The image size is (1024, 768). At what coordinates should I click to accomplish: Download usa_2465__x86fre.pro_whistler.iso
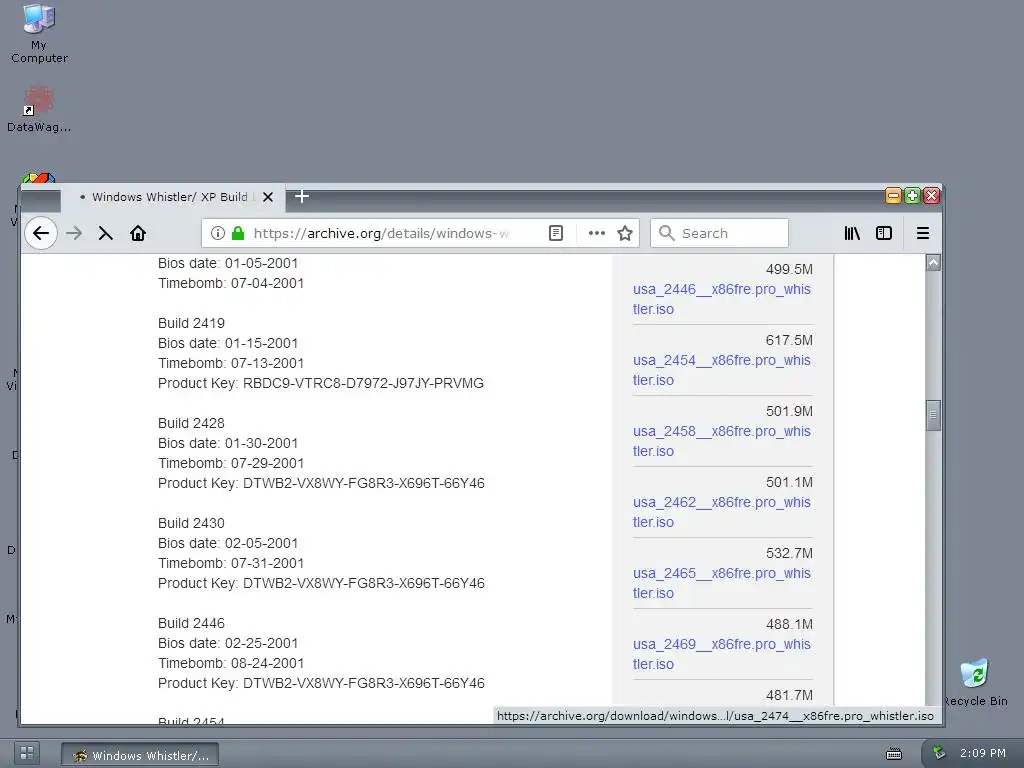[x=722, y=583]
